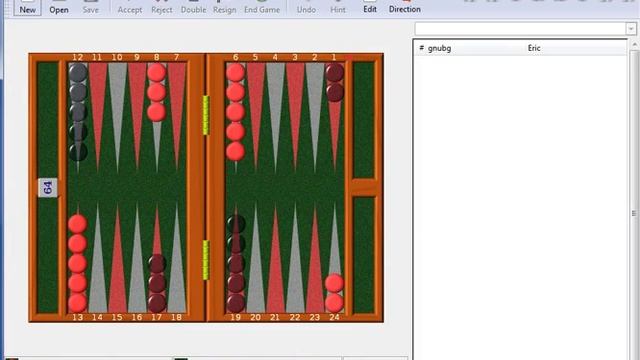The image size is (640, 360).
Task: Click empty point 5 triangle
Action: tap(256, 110)
